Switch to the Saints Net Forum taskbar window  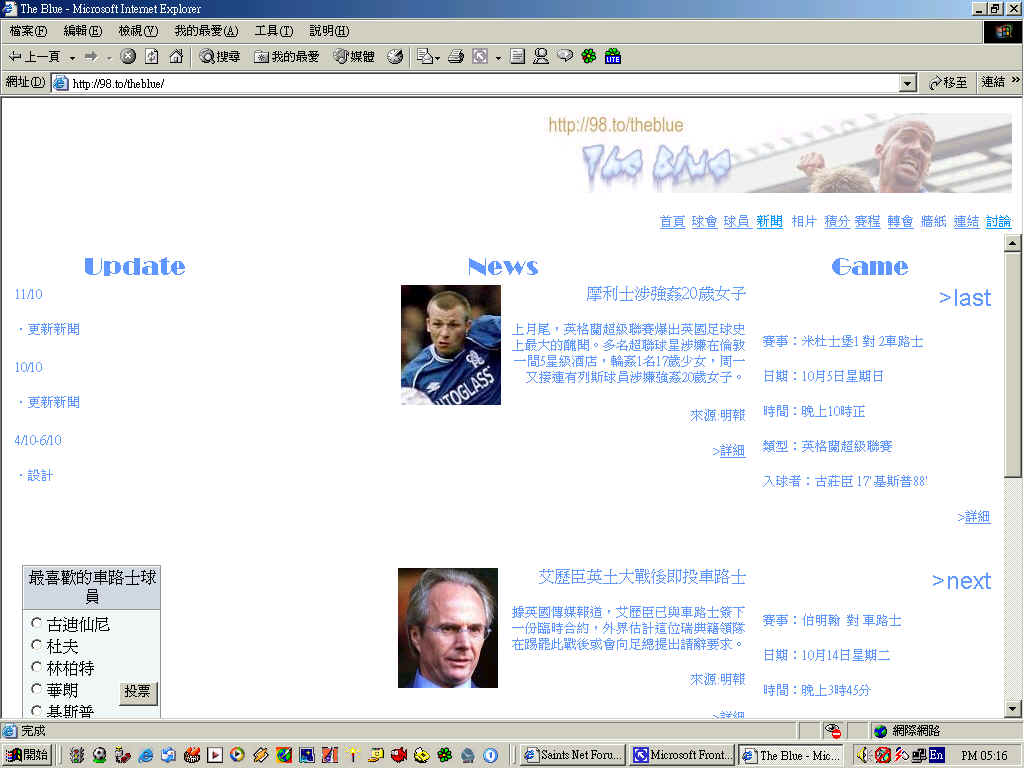point(574,755)
